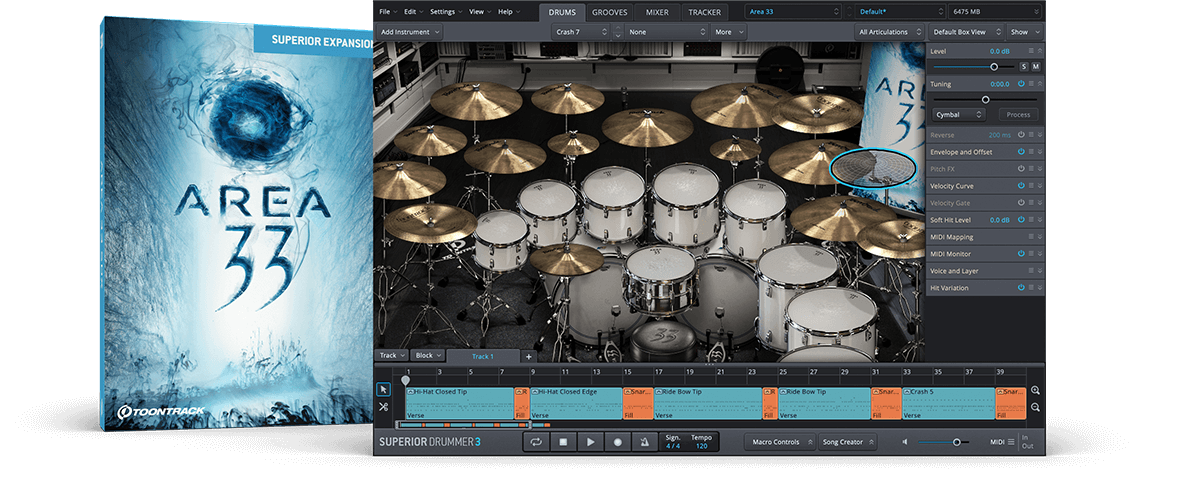
Task: Mute the instrument with M button
Action: point(1036,66)
